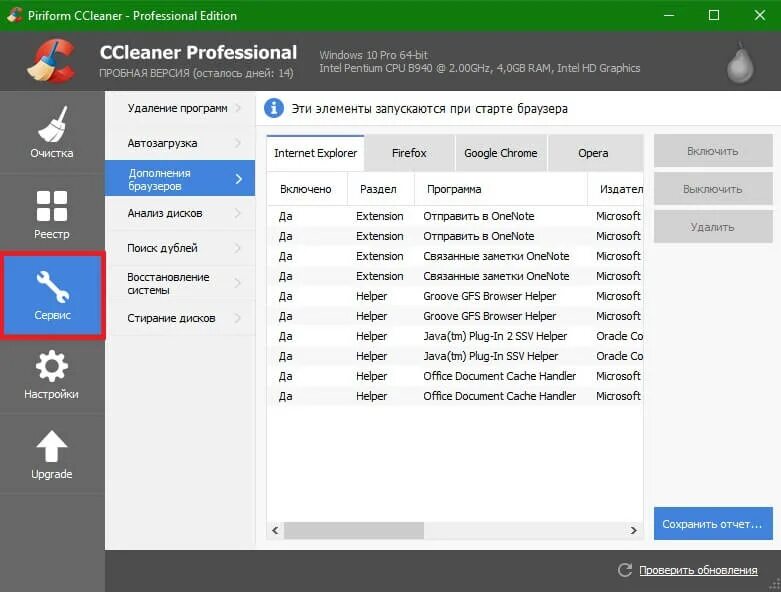Select Java(tm) Plug-In SSV Helper row
Image resolution: width=781 pixels, height=592 pixels.
pyautogui.click(x=455, y=356)
